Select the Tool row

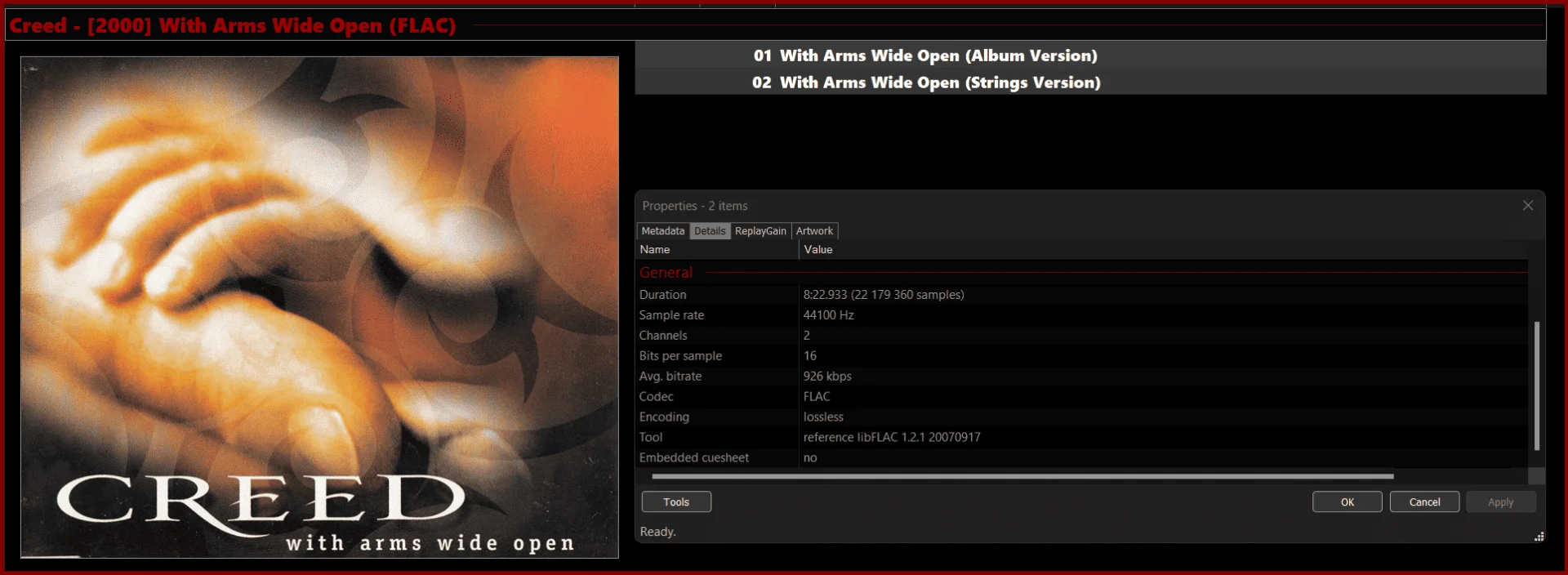(x=1082, y=438)
